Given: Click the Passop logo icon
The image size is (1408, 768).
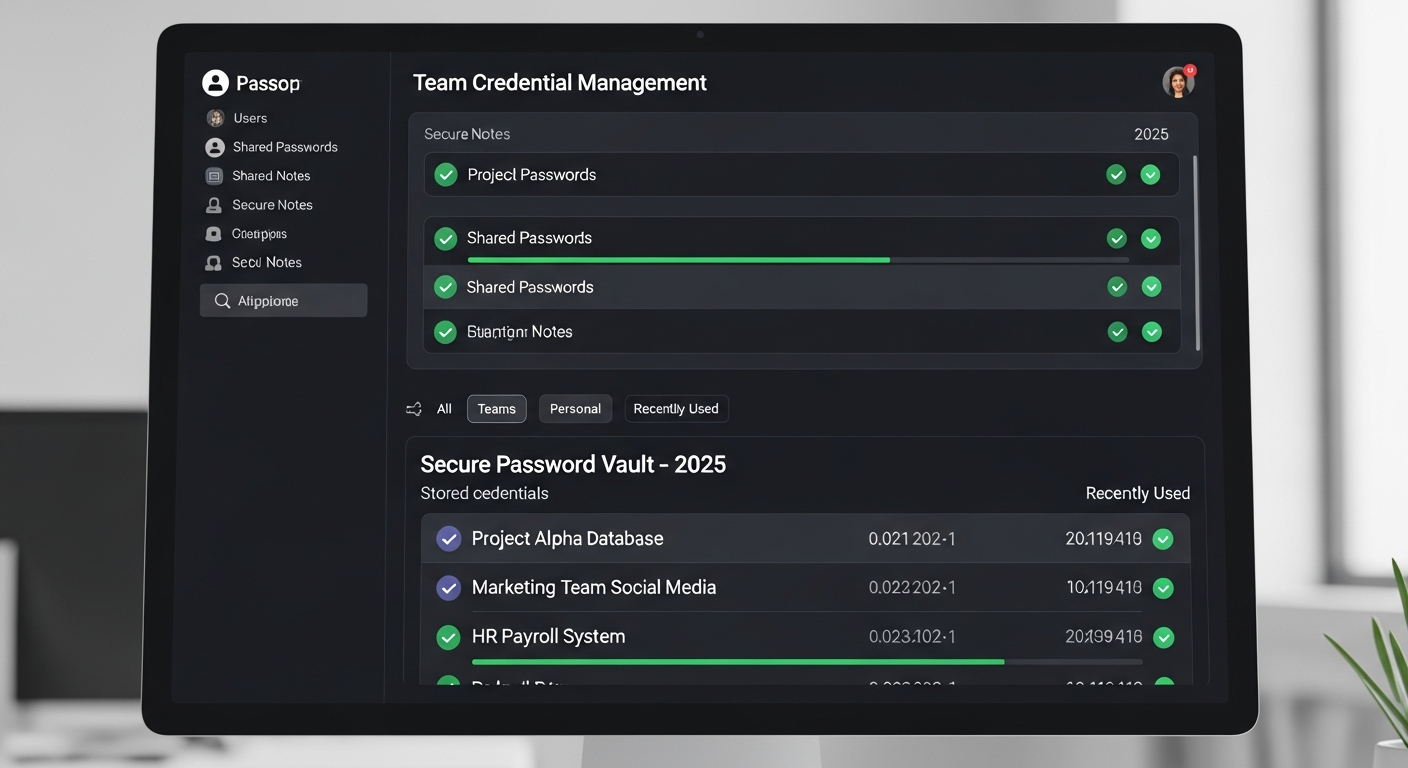Looking at the screenshot, I should (215, 83).
